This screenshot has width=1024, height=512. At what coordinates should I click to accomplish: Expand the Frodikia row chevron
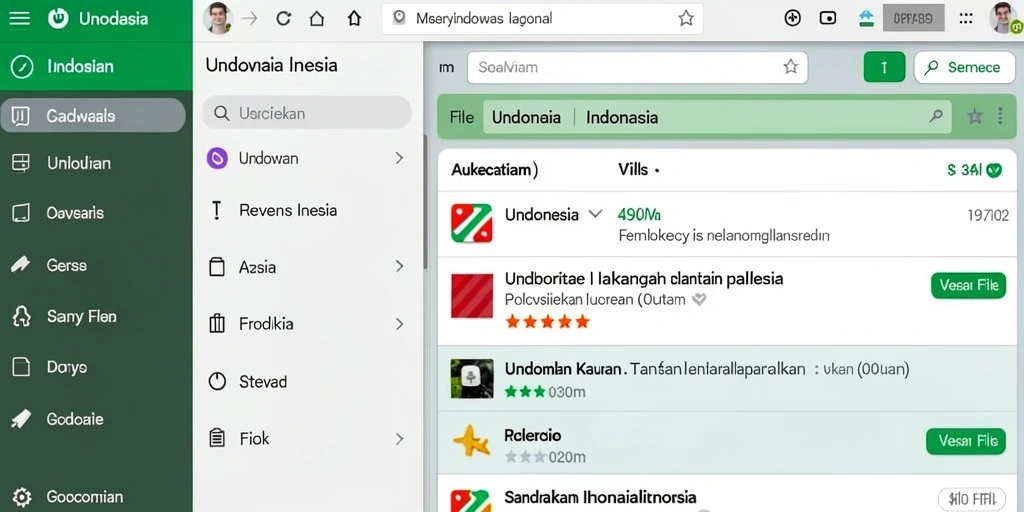click(399, 324)
